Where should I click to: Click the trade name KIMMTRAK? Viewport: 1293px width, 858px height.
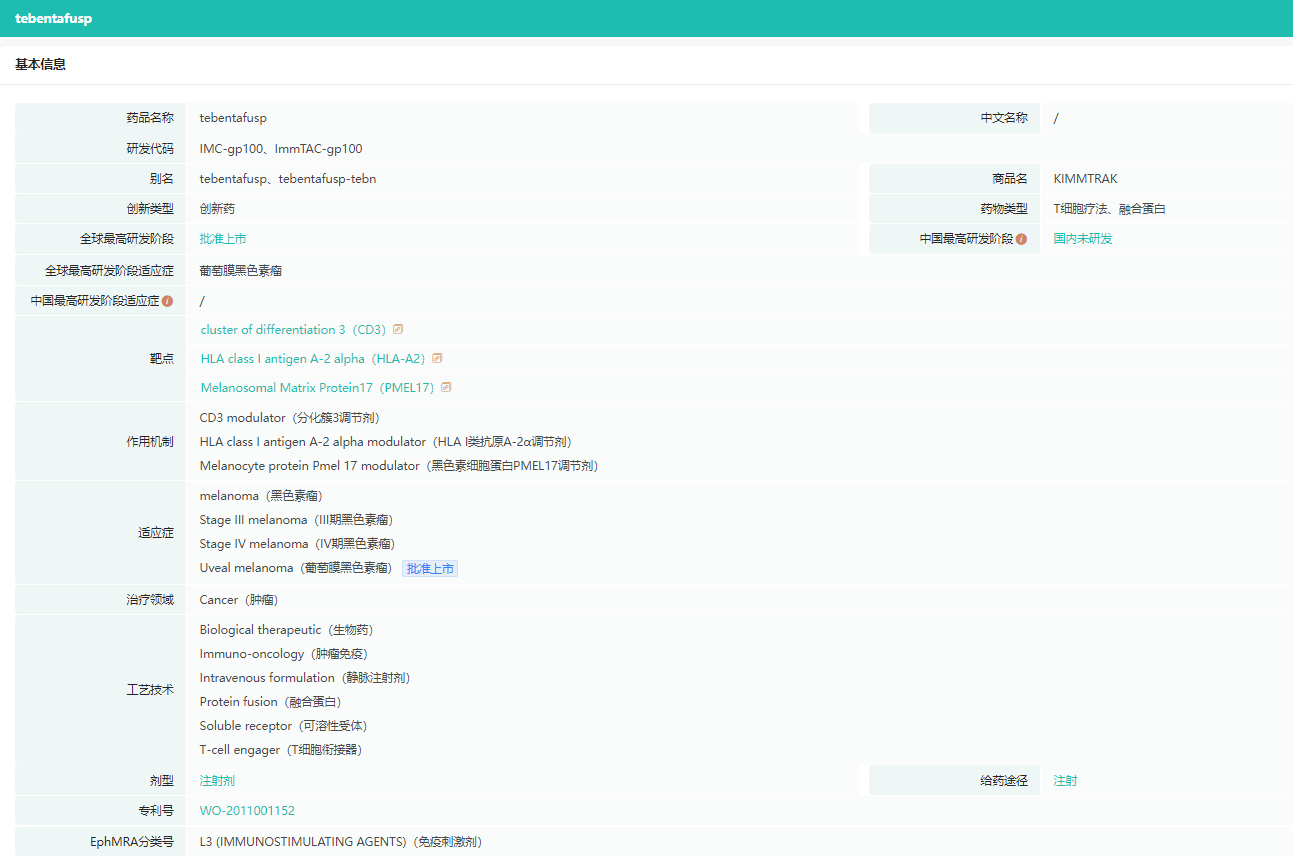(1086, 179)
